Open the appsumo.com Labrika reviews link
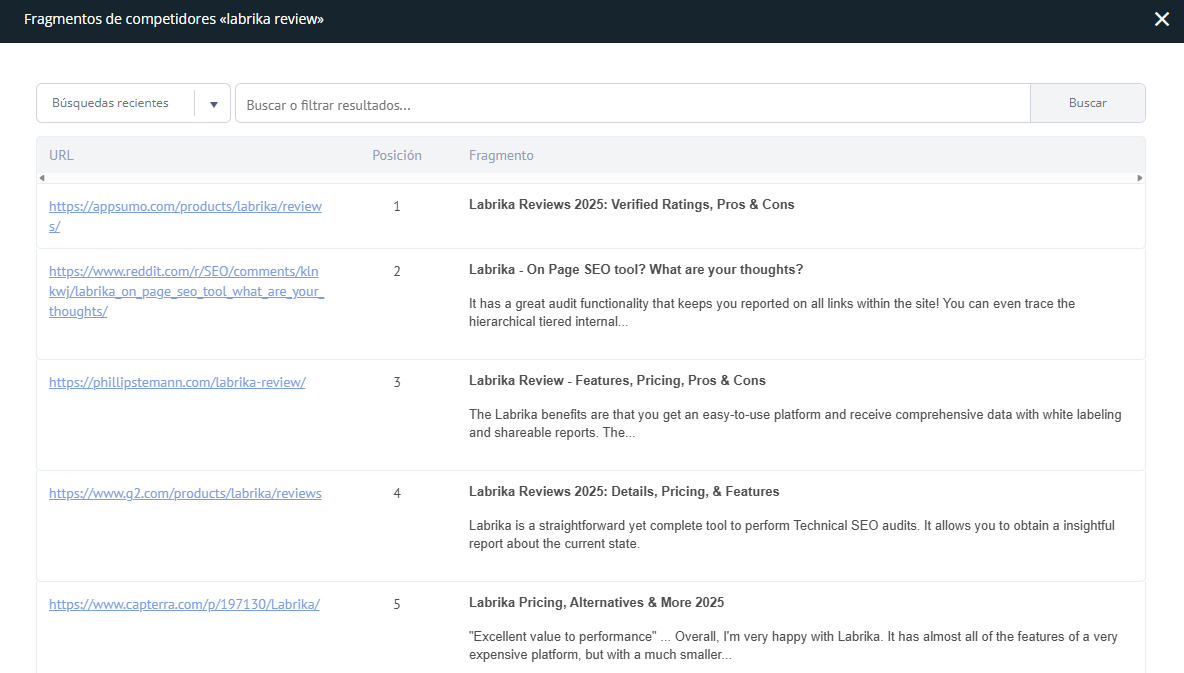 (x=185, y=216)
